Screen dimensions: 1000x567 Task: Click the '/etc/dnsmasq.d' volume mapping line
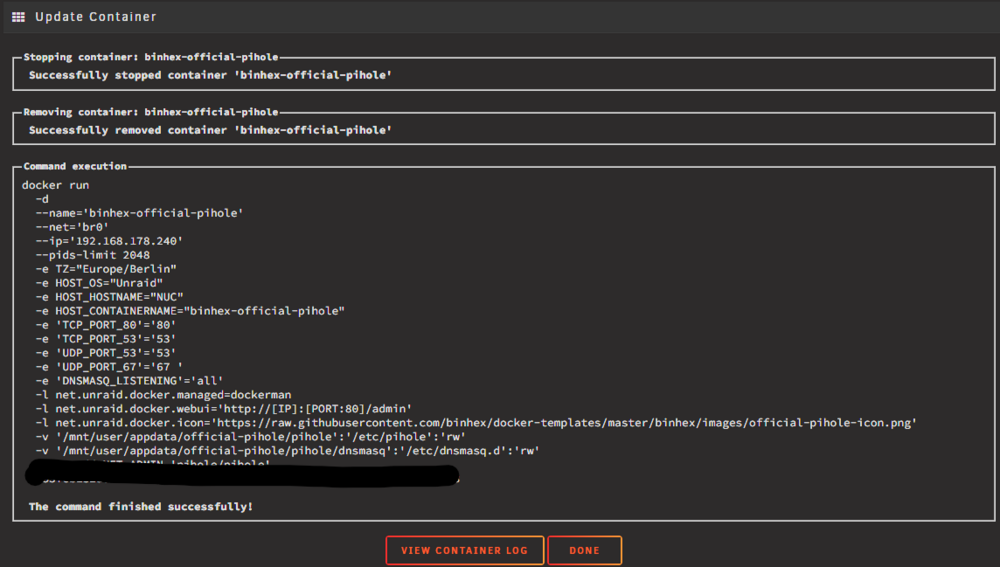pos(288,452)
